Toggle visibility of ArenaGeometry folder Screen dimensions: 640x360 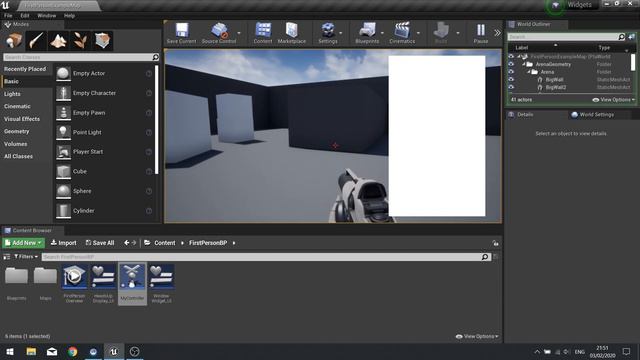point(511,64)
